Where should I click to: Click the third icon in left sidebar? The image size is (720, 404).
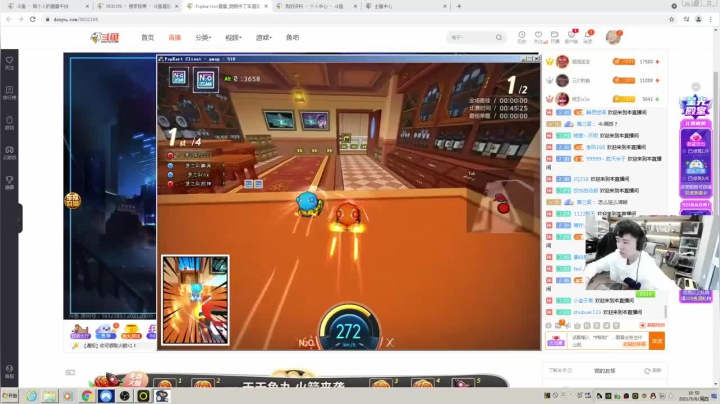coord(9,122)
